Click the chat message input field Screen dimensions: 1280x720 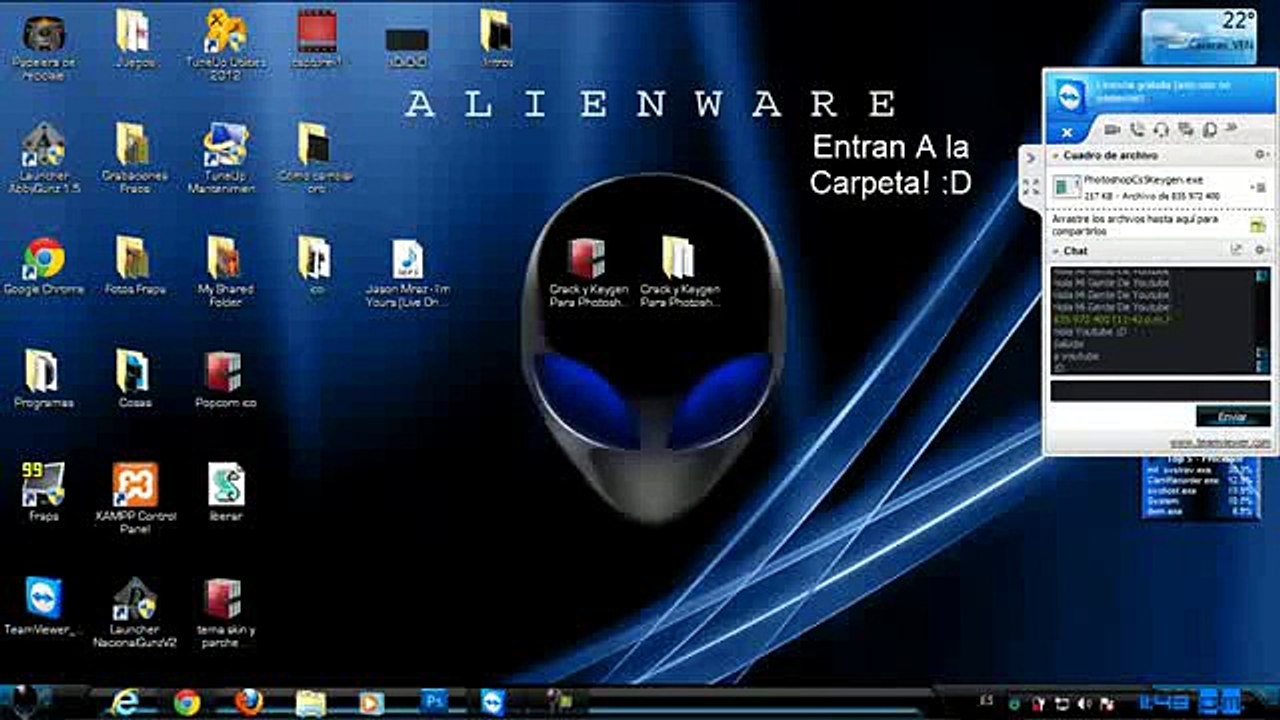1160,390
